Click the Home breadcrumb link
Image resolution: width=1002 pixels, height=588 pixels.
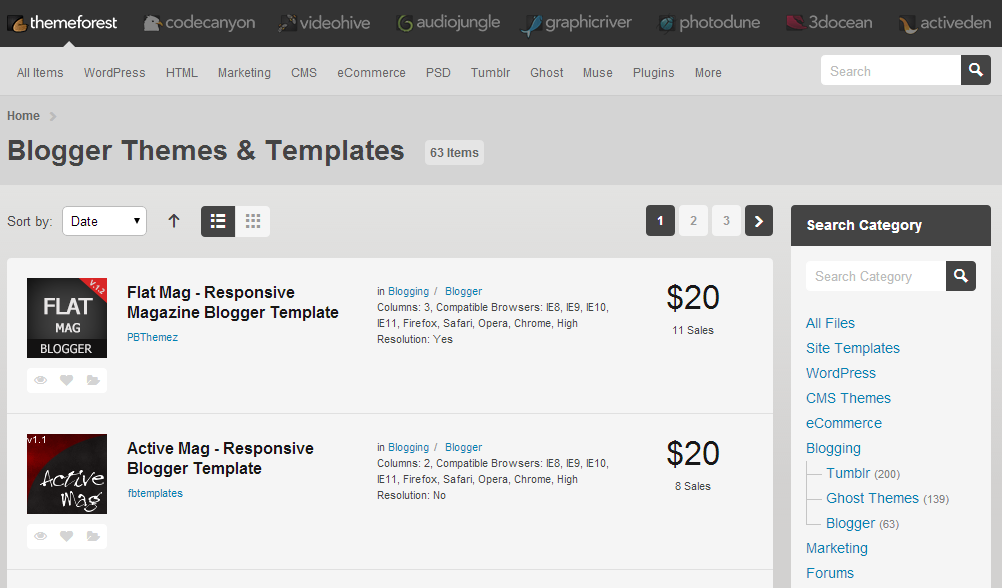click(23, 116)
